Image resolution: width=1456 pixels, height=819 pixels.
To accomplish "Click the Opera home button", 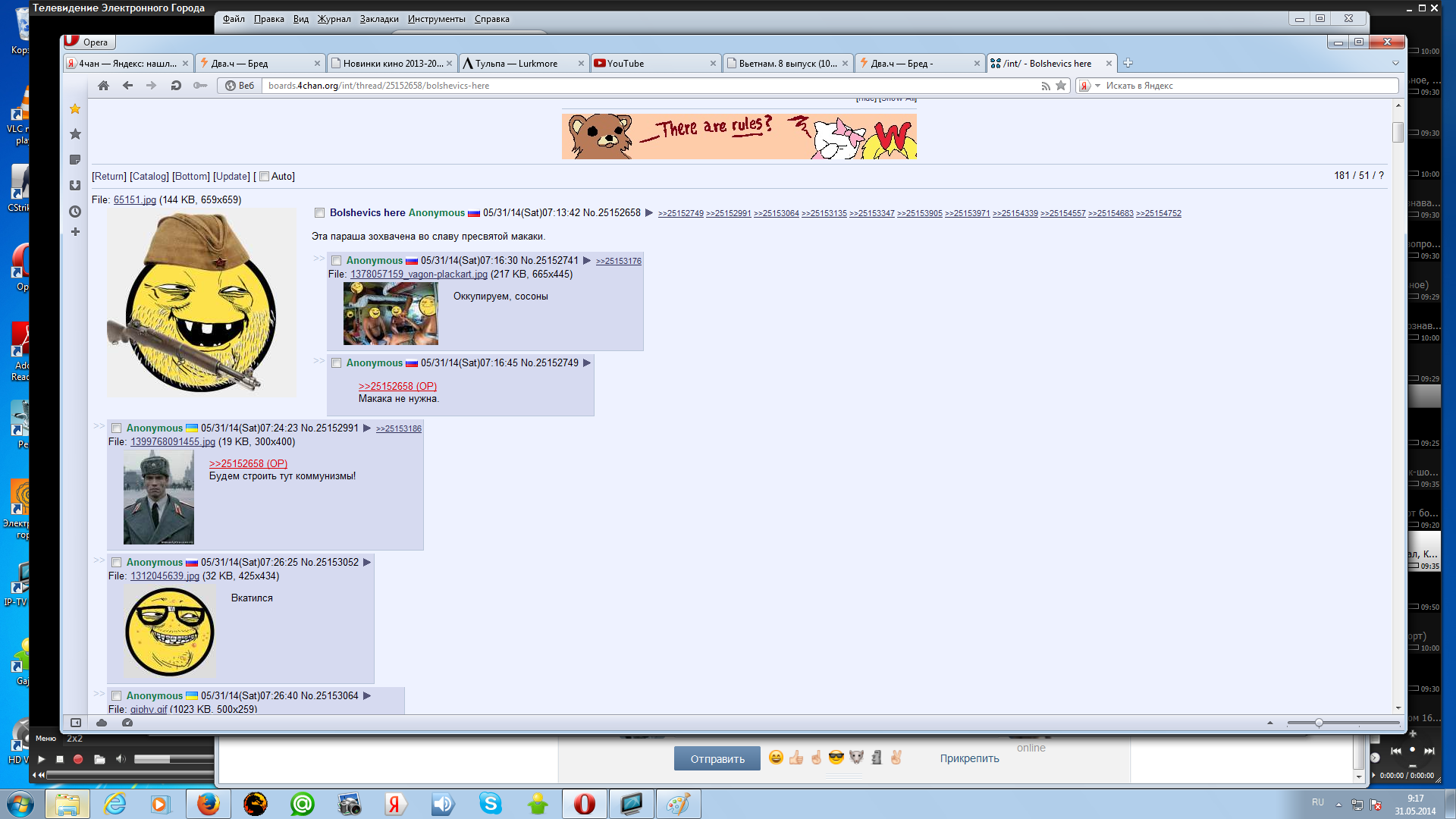I will (104, 86).
